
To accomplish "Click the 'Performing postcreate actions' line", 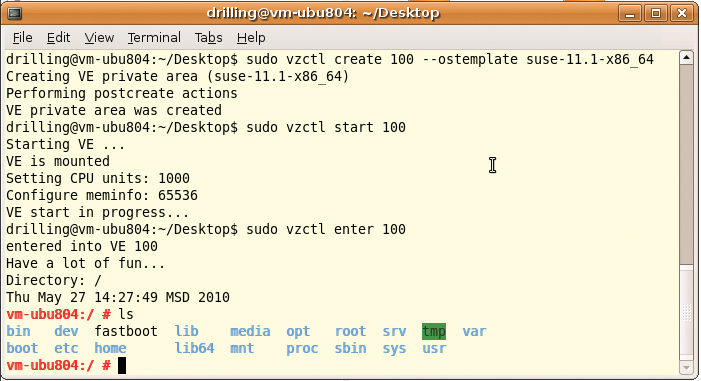I will coord(122,93).
